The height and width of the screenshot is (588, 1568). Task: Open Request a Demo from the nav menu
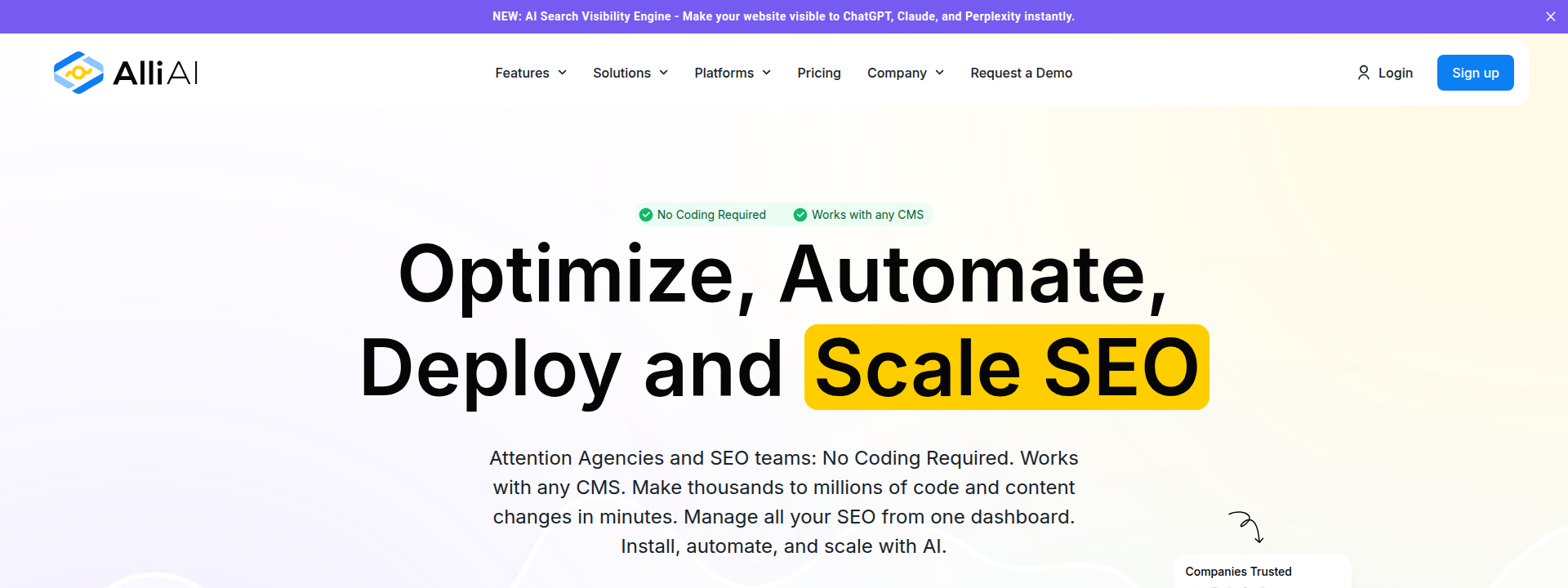pyautogui.click(x=1021, y=73)
